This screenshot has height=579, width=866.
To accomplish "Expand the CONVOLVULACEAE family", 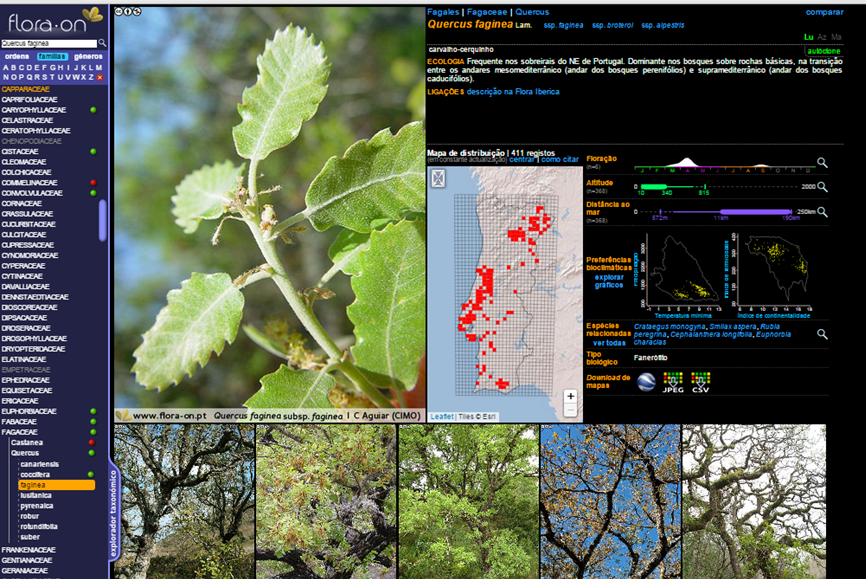I will pos(32,193).
